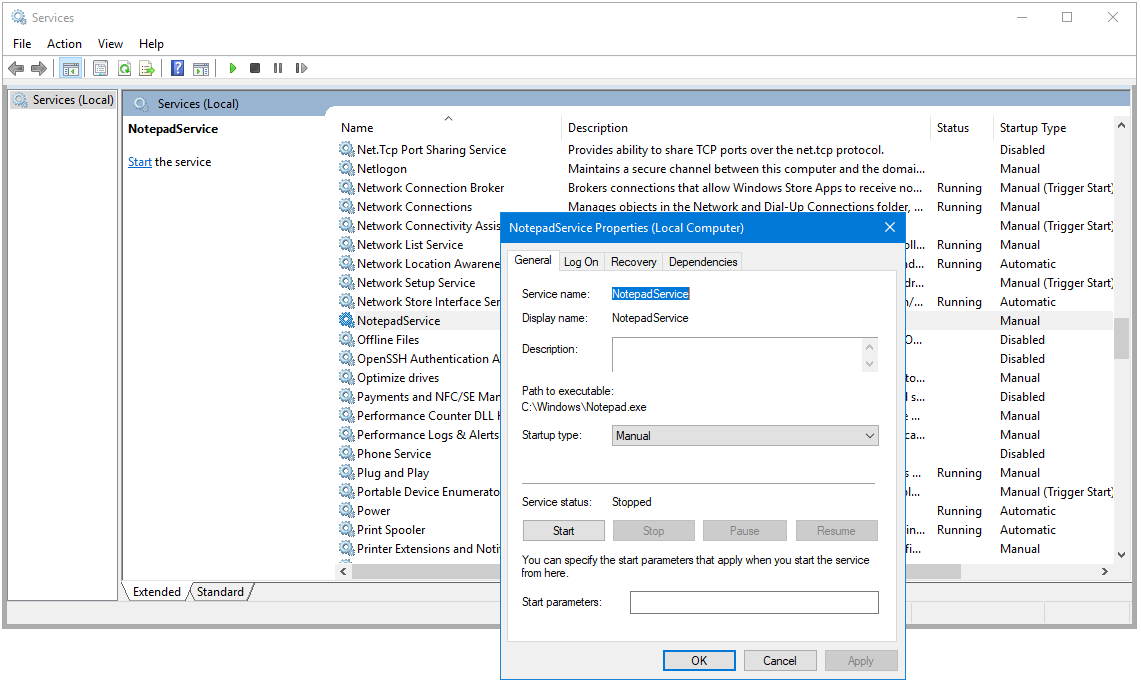
Task: Click the vertical scrollbar up arrow in services list
Action: [1121, 126]
